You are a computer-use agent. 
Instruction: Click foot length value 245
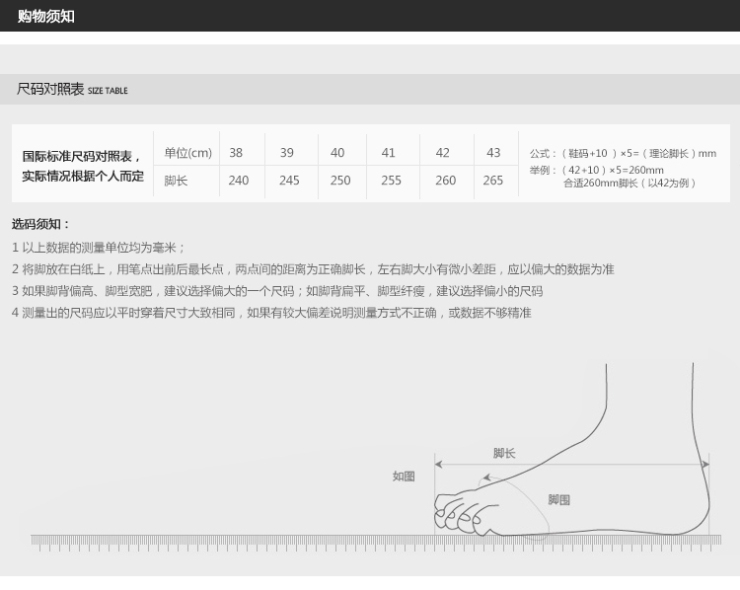(289, 180)
